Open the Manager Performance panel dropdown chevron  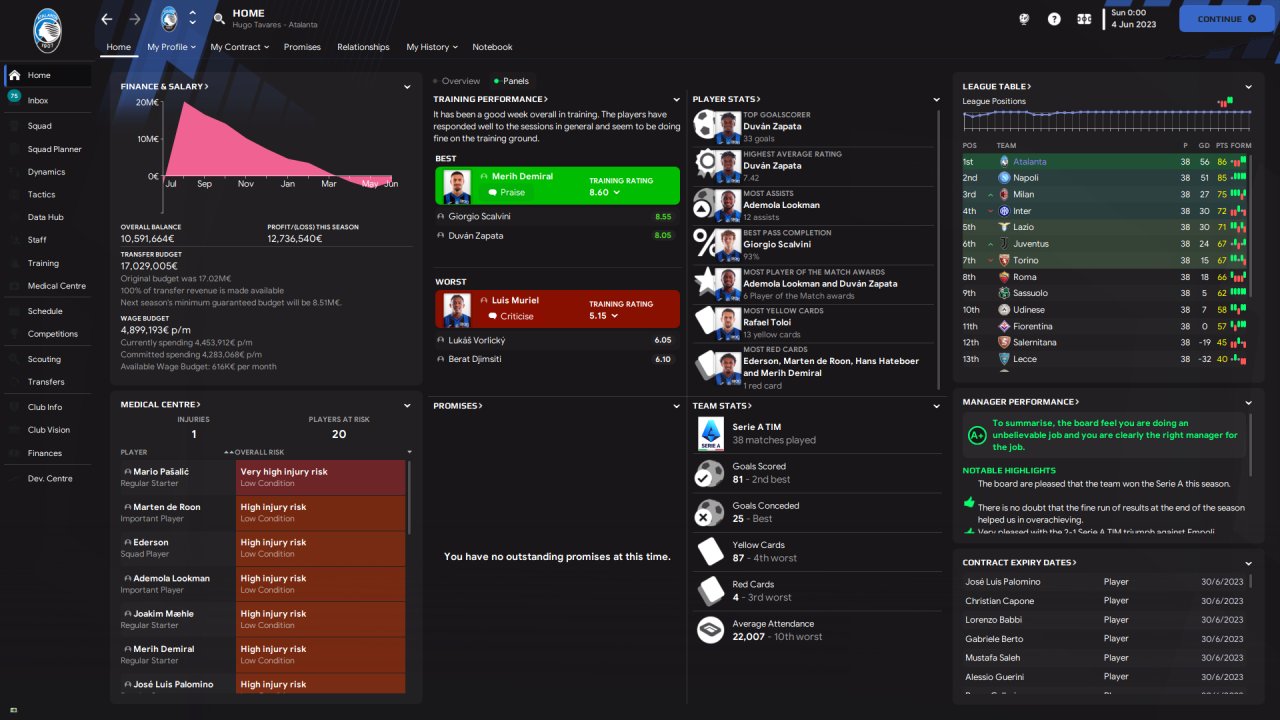coord(1248,402)
